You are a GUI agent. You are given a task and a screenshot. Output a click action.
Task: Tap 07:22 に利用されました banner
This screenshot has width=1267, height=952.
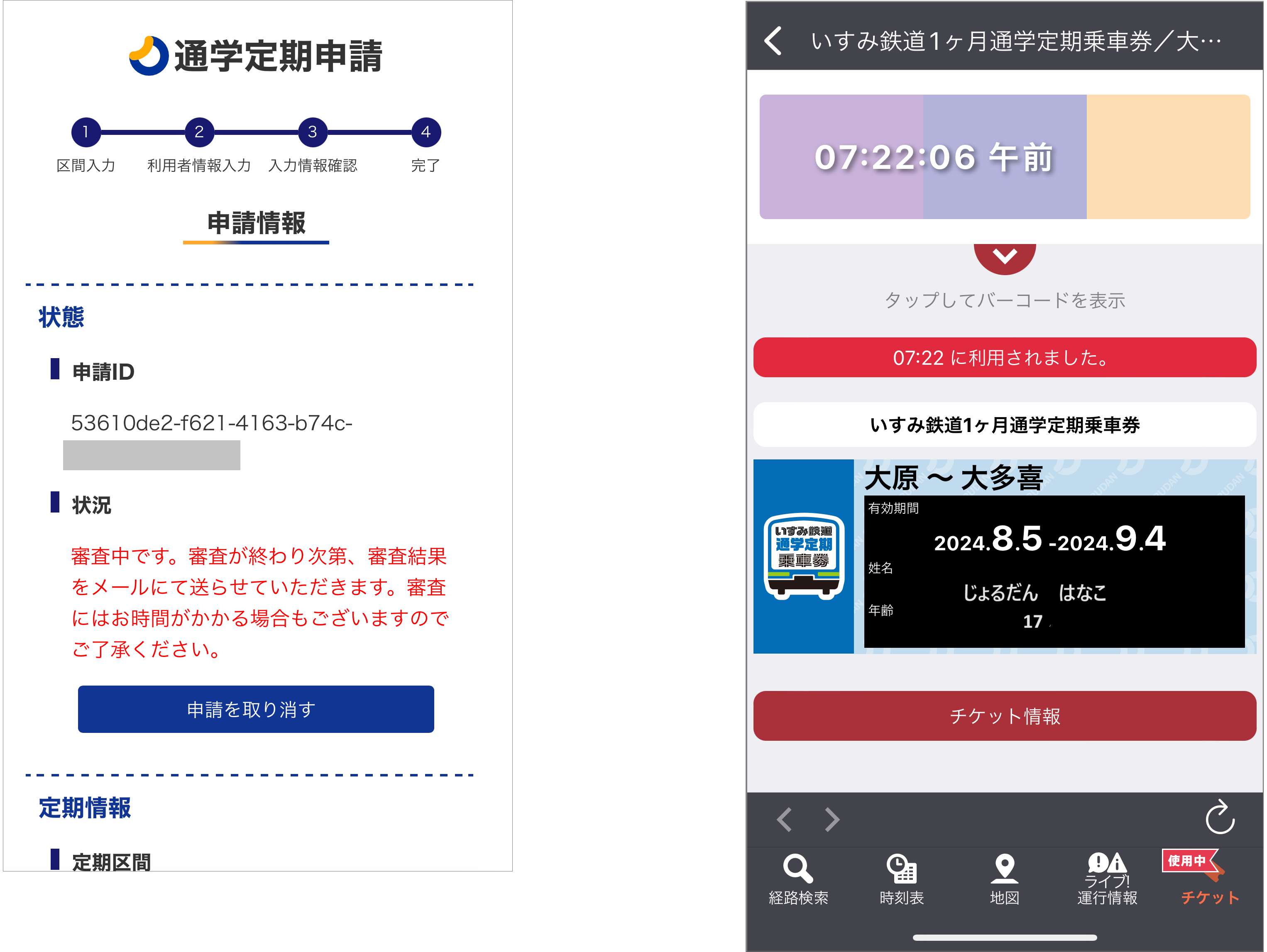[1005, 357]
